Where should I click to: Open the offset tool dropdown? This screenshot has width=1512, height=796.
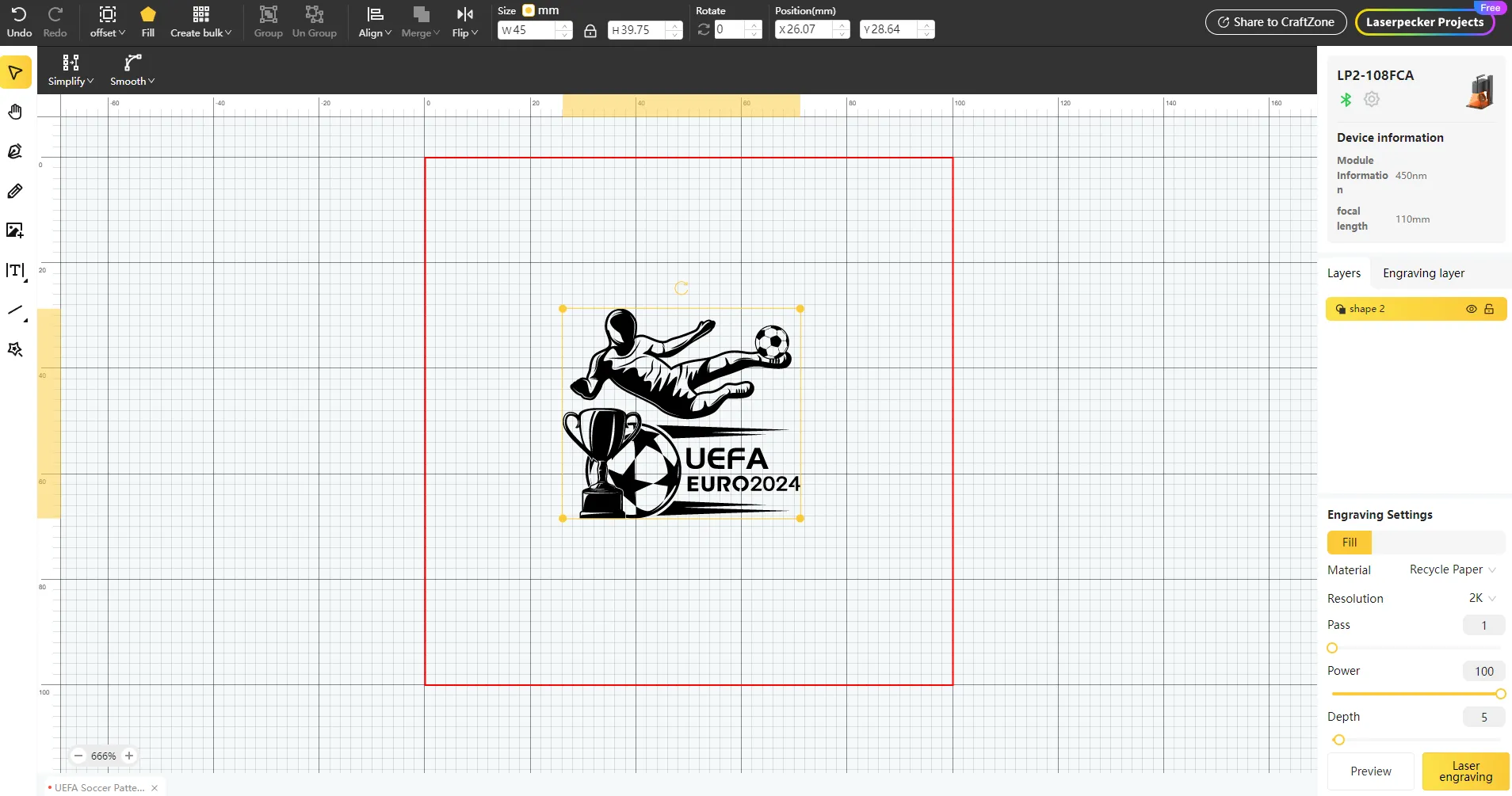click(108, 22)
